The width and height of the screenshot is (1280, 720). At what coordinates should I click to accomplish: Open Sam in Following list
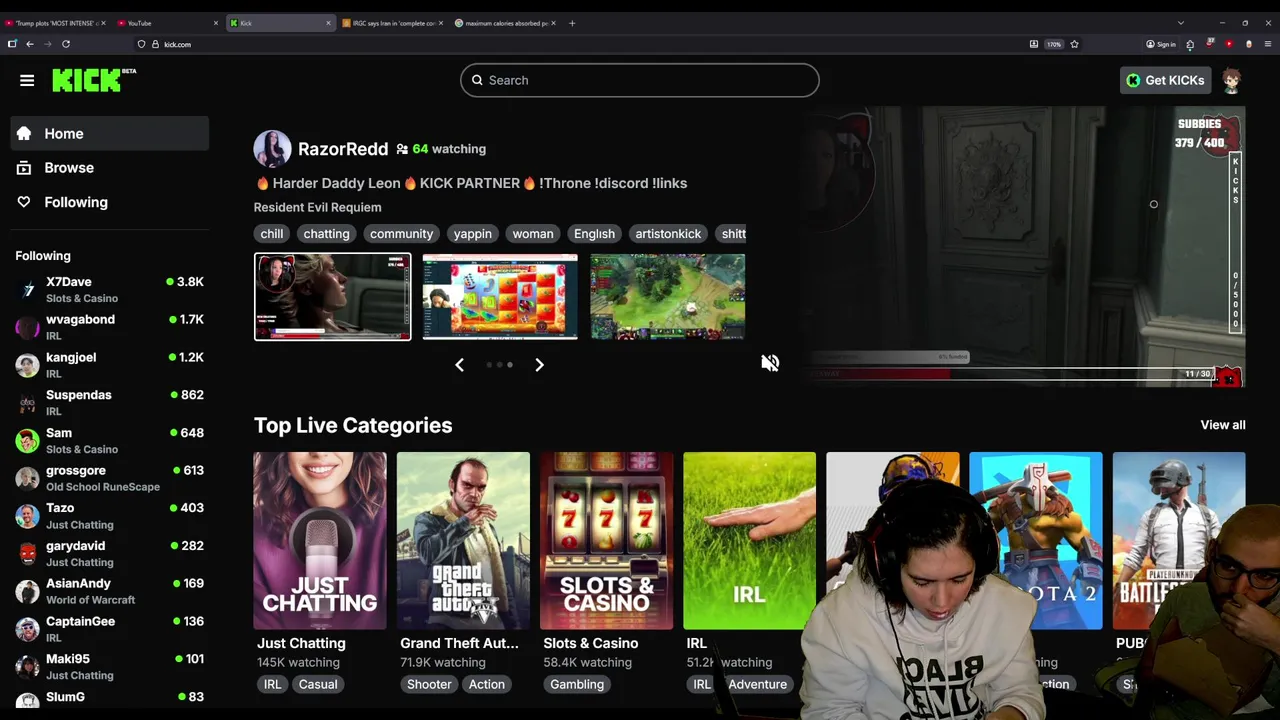coord(110,441)
